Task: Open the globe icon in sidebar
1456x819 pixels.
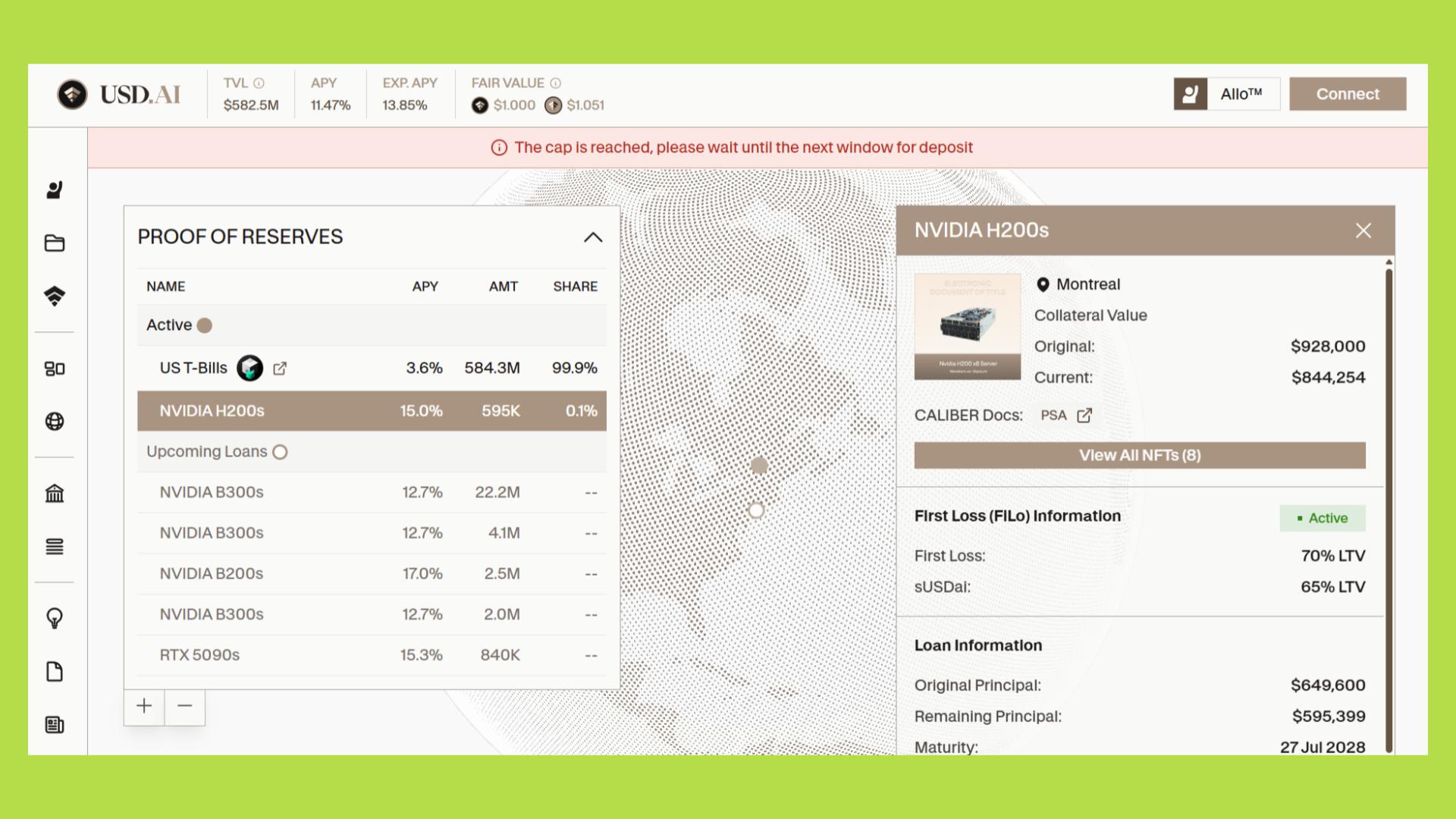Action: pos(55,422)
